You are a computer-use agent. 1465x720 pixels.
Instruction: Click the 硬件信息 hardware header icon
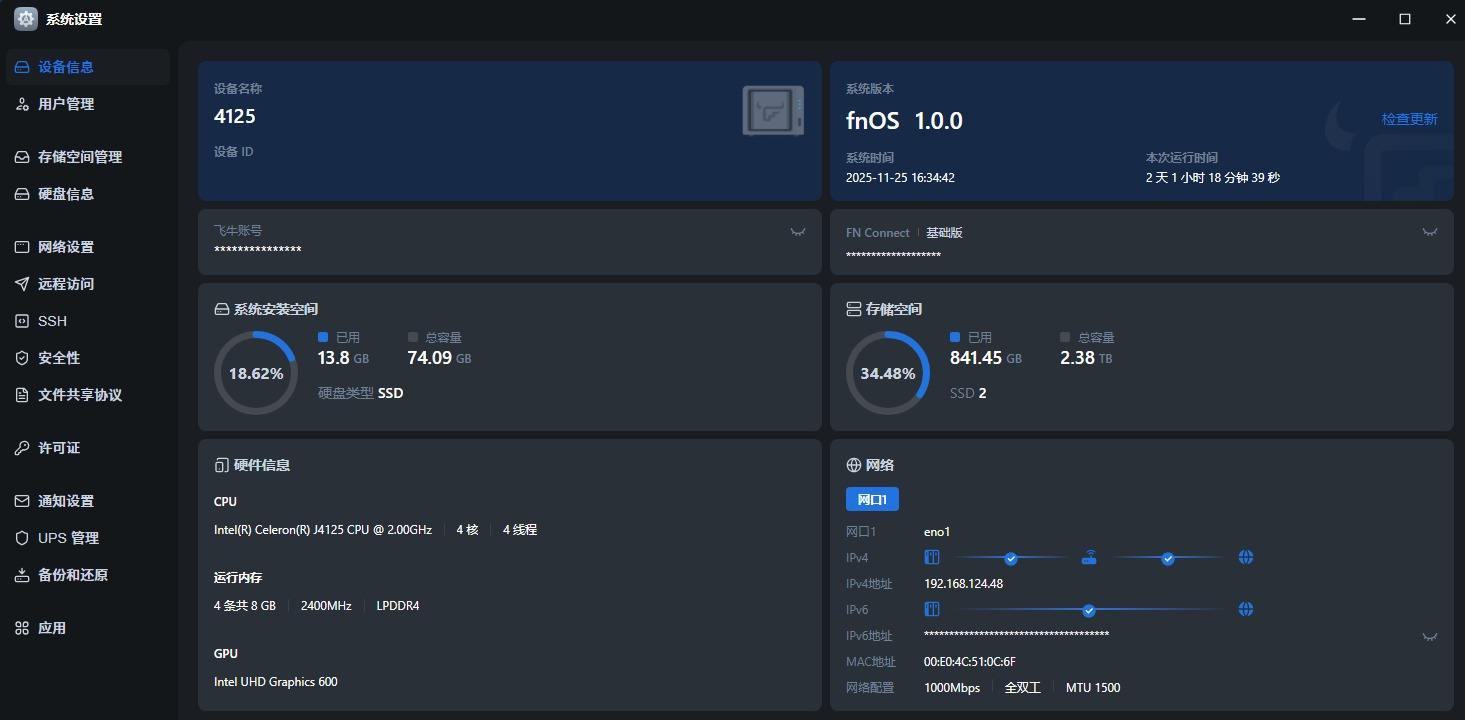[x=221, y=465]
